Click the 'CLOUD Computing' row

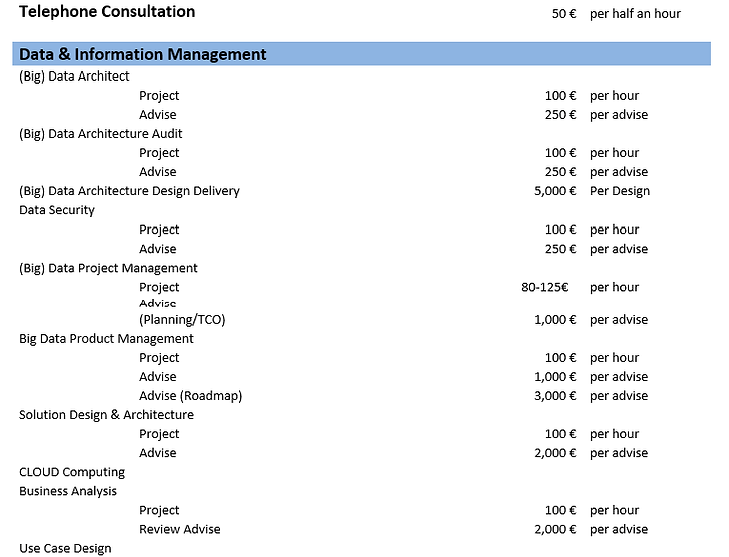[x=72, y=472]
